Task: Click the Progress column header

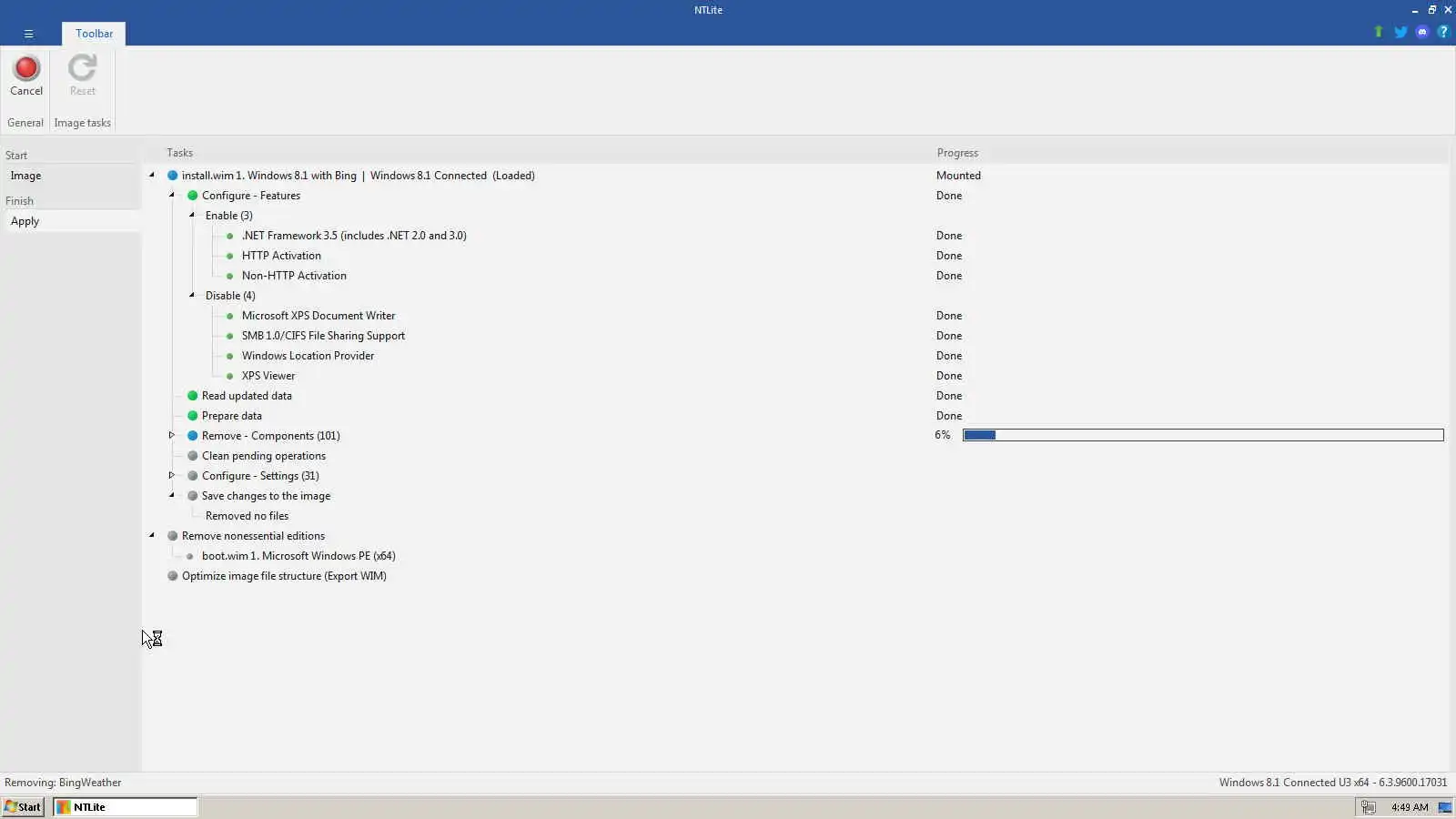Action: tap(957, 153)
